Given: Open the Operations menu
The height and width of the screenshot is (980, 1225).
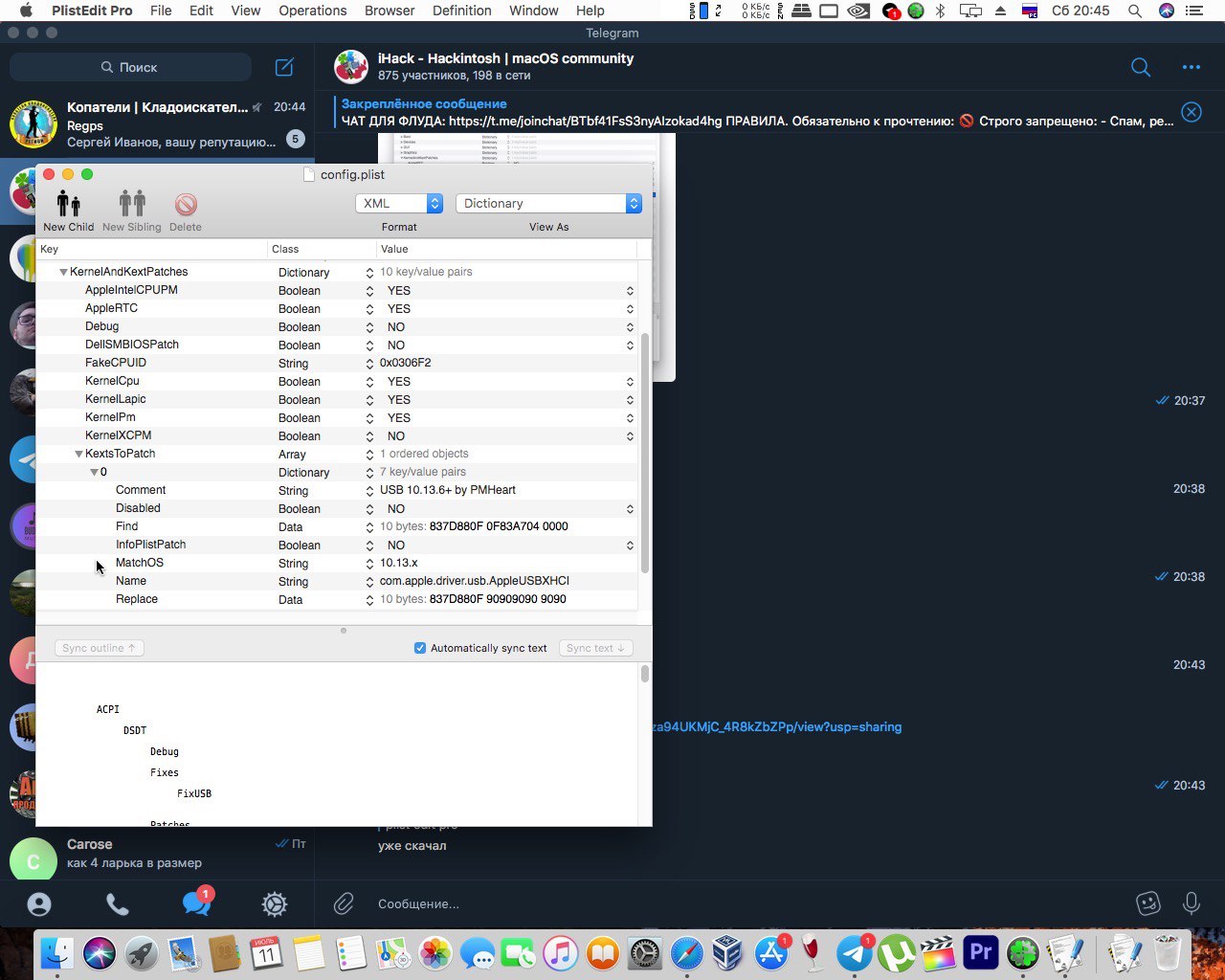Looking at the screenshot, I should 312,11.
